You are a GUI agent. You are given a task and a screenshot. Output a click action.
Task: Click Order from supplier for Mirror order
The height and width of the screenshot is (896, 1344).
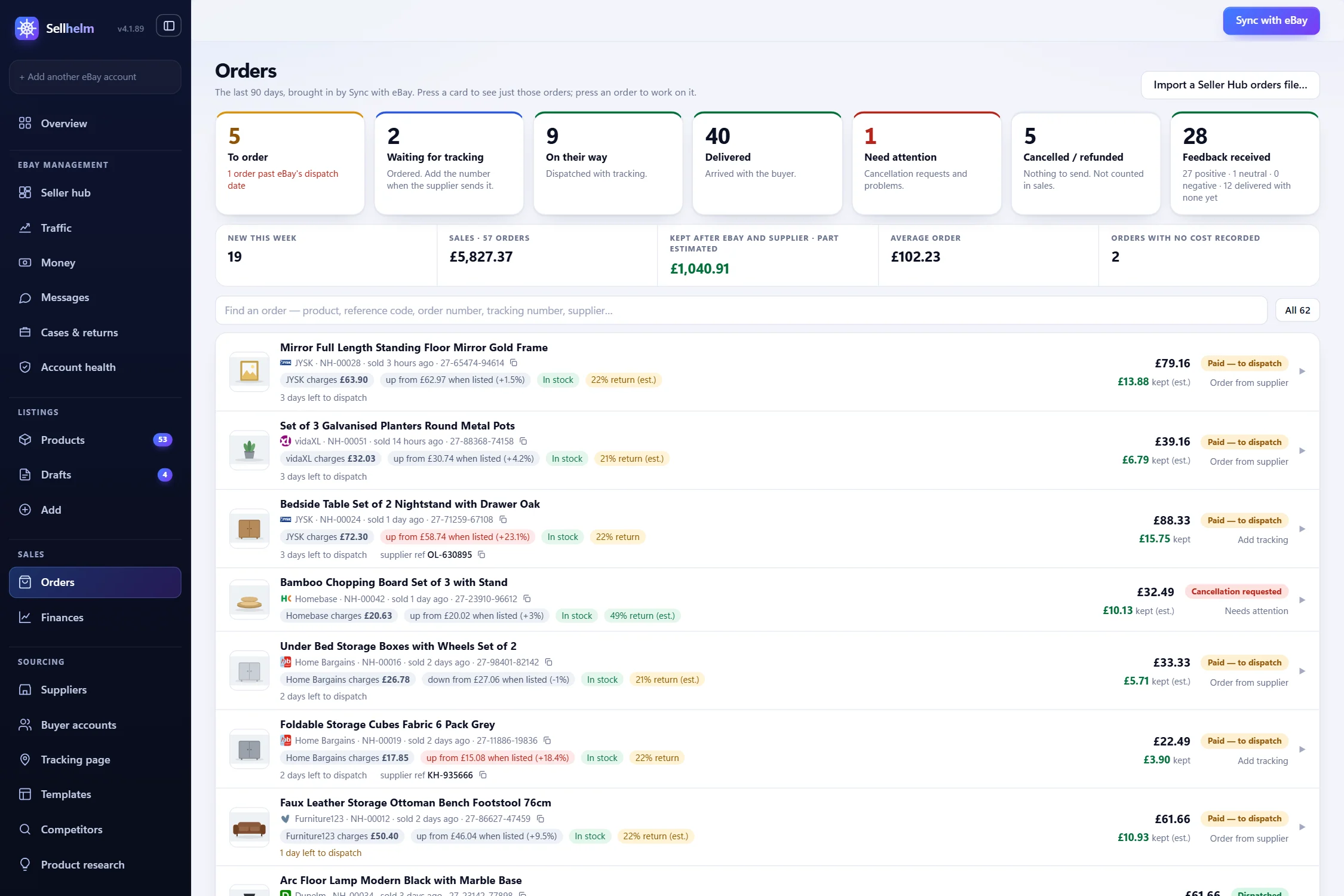point(1248,383)
